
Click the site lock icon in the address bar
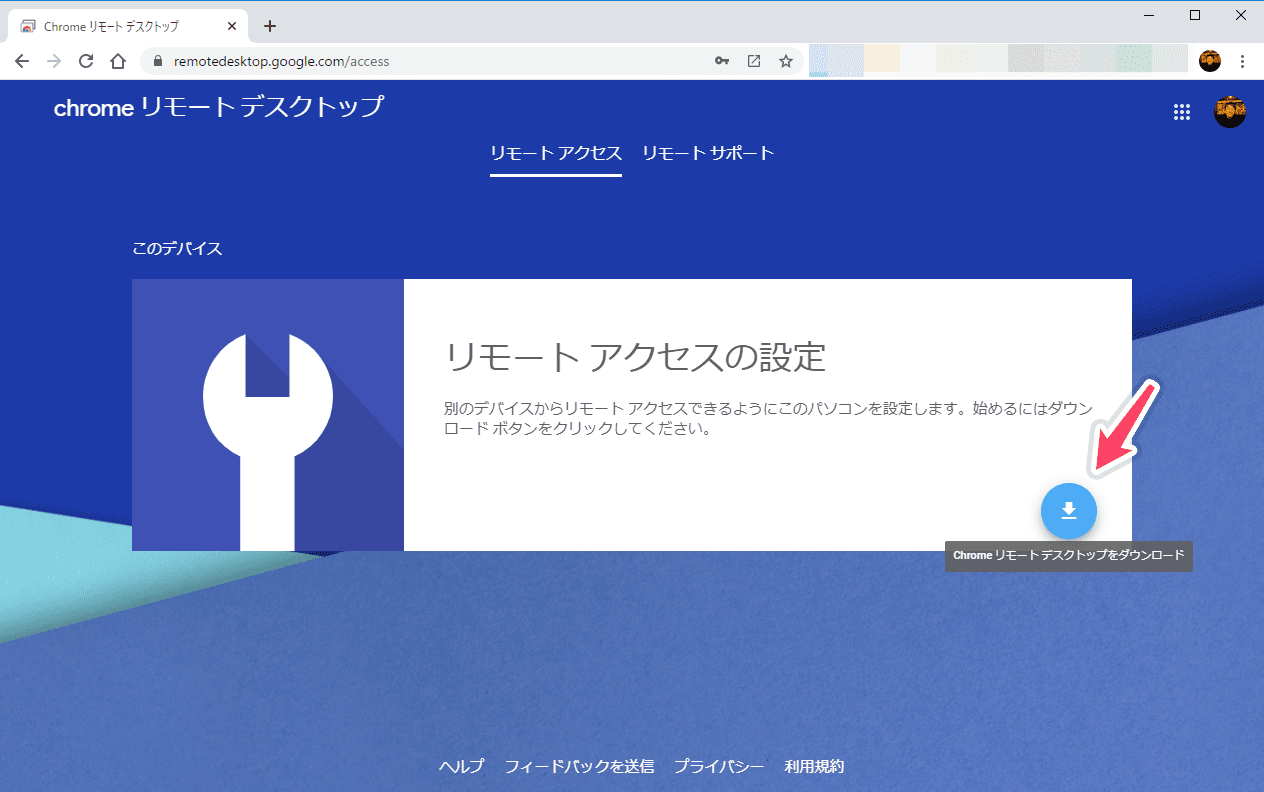coord(157,61)
